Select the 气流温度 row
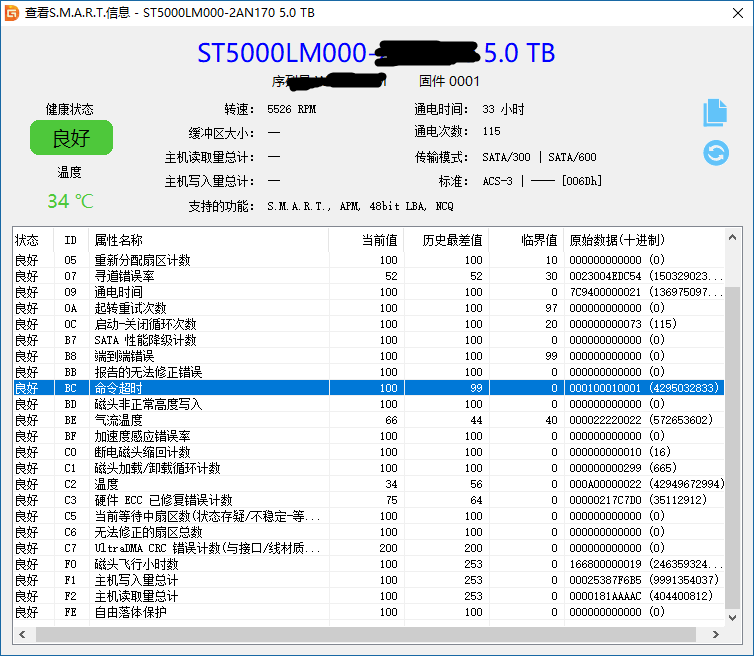This screenshot has width=754, height=656. (x=369, y=420)
